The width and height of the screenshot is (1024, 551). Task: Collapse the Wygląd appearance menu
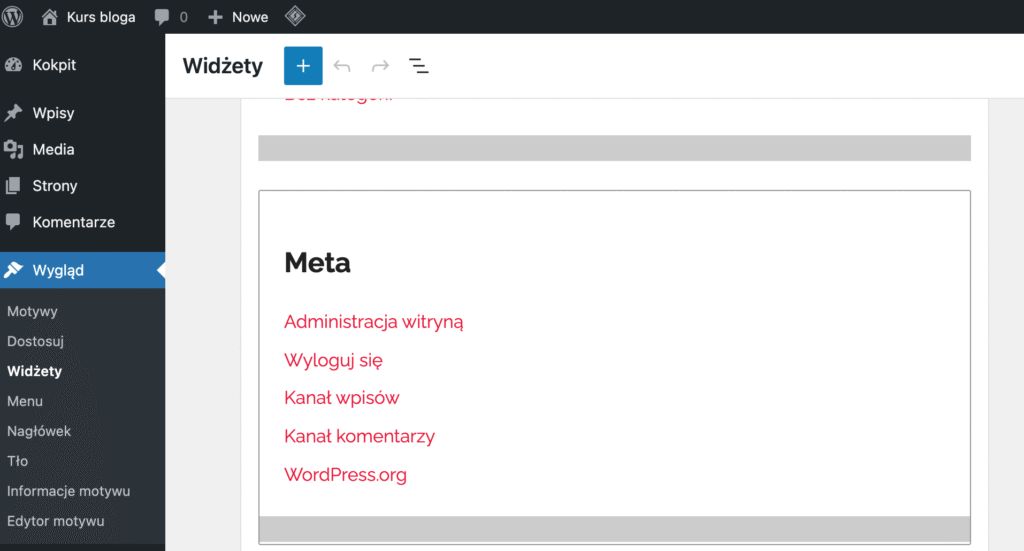click(x=58, y=270)
